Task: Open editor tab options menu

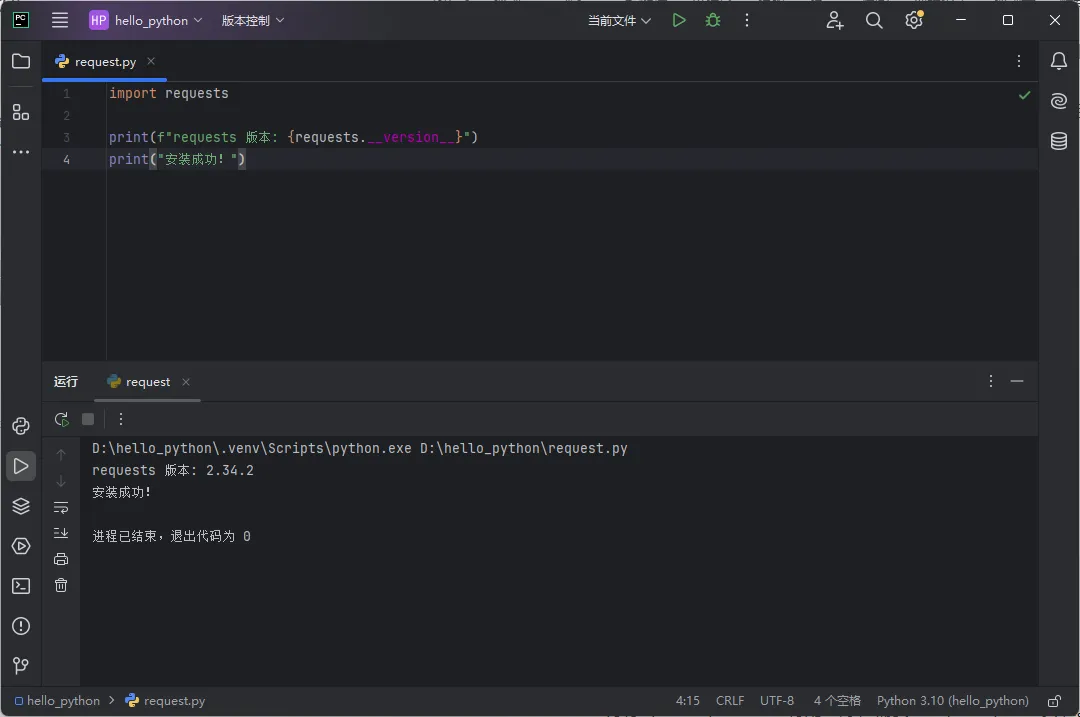Action: click(x=1019, y=61)
